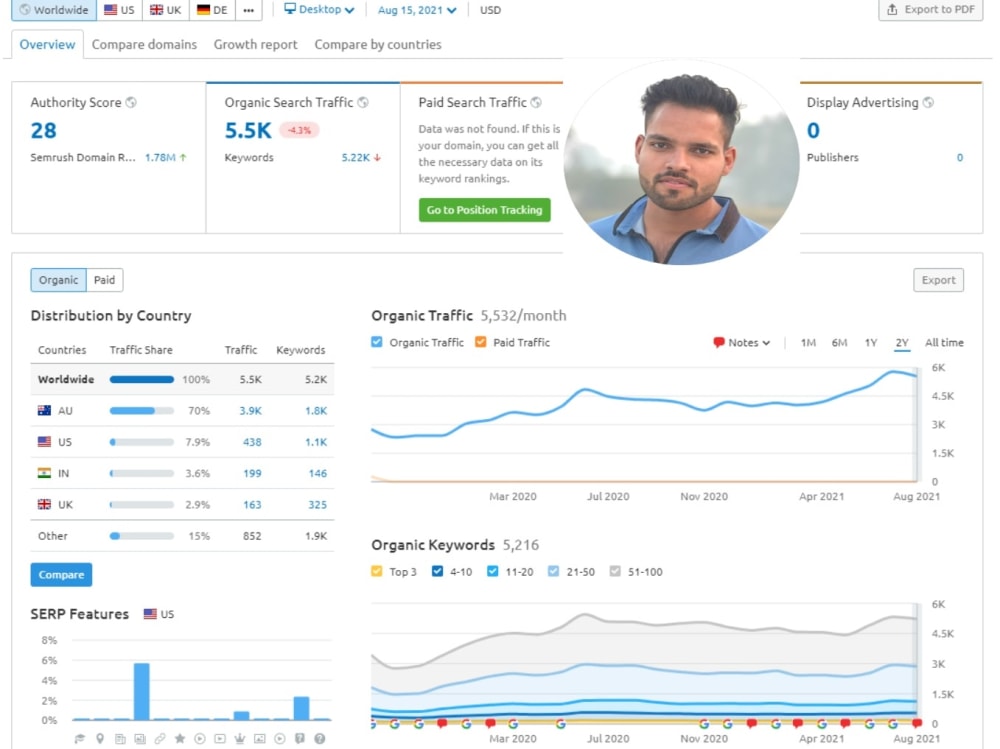Viewport: 1000px width, 749px height.
Task: Select the US database tab
Action: coord(119,10)
